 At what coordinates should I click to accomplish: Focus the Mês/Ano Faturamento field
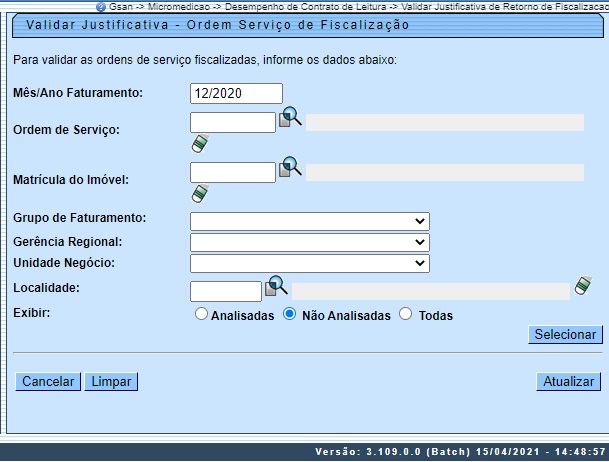(x=236, y=93)
